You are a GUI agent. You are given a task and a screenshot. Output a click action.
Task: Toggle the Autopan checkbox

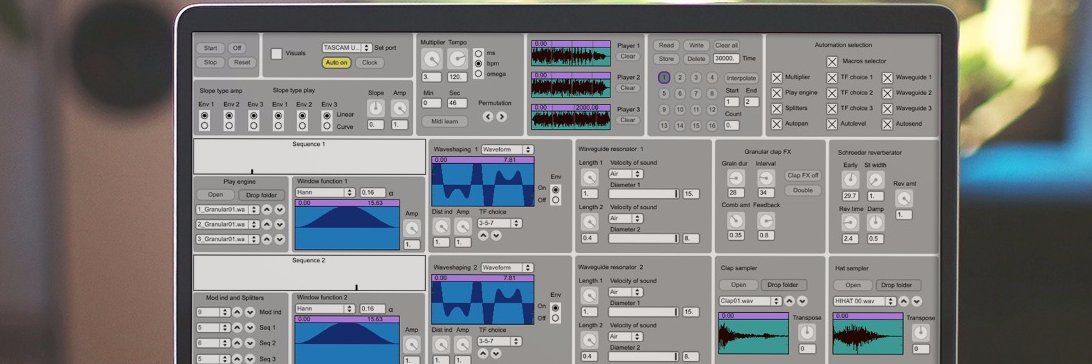coord(777,125)
